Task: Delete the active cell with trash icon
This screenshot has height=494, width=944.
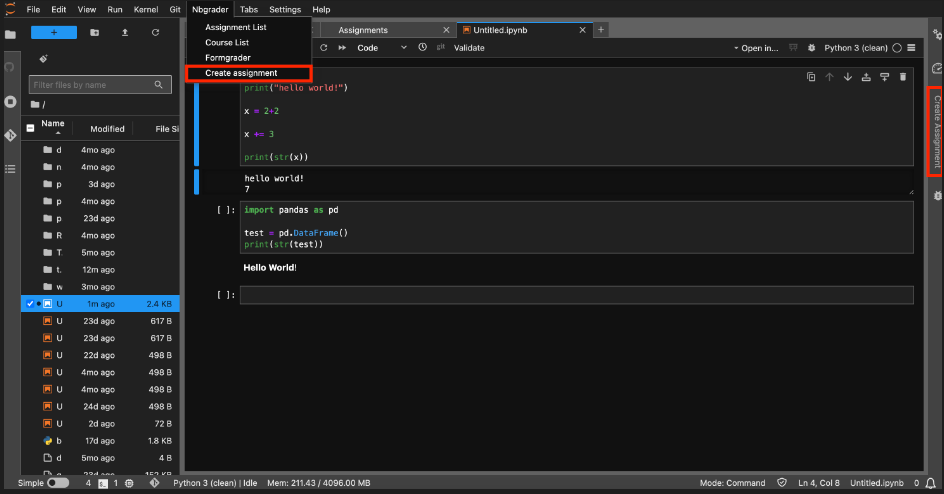Action: [x=902, y=76]
